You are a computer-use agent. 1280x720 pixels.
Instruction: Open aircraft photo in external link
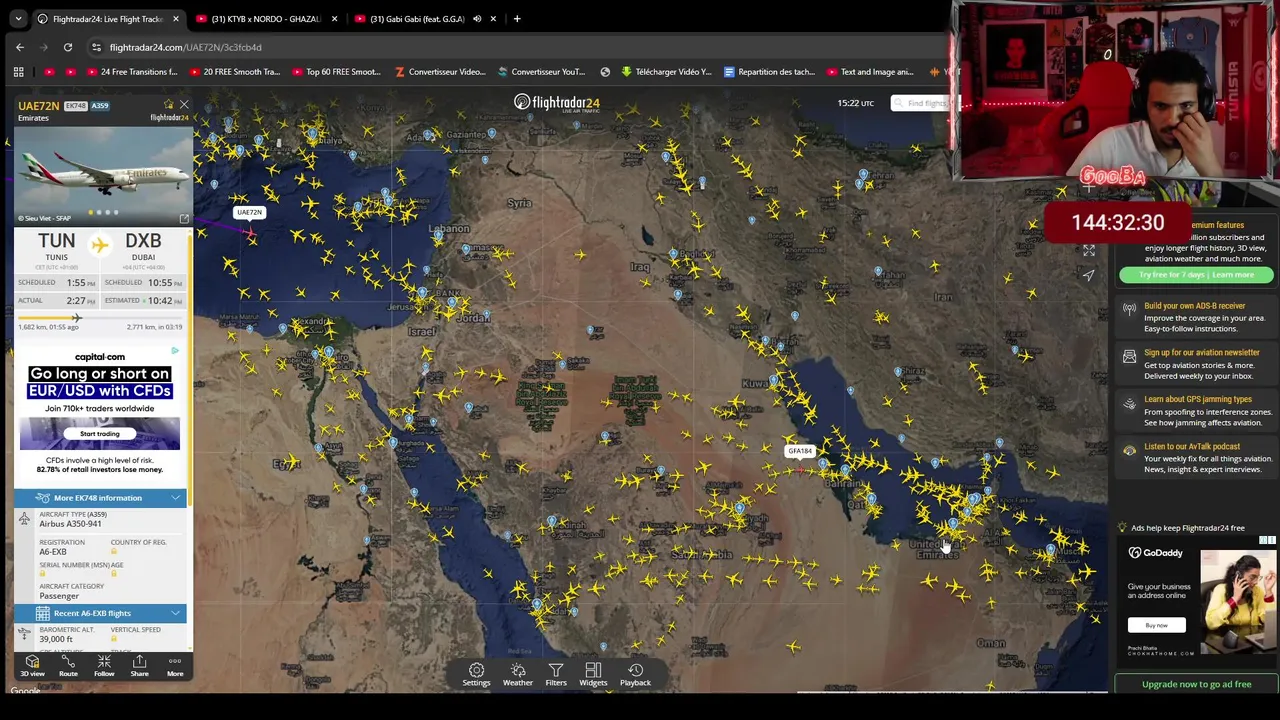[184, 218]
